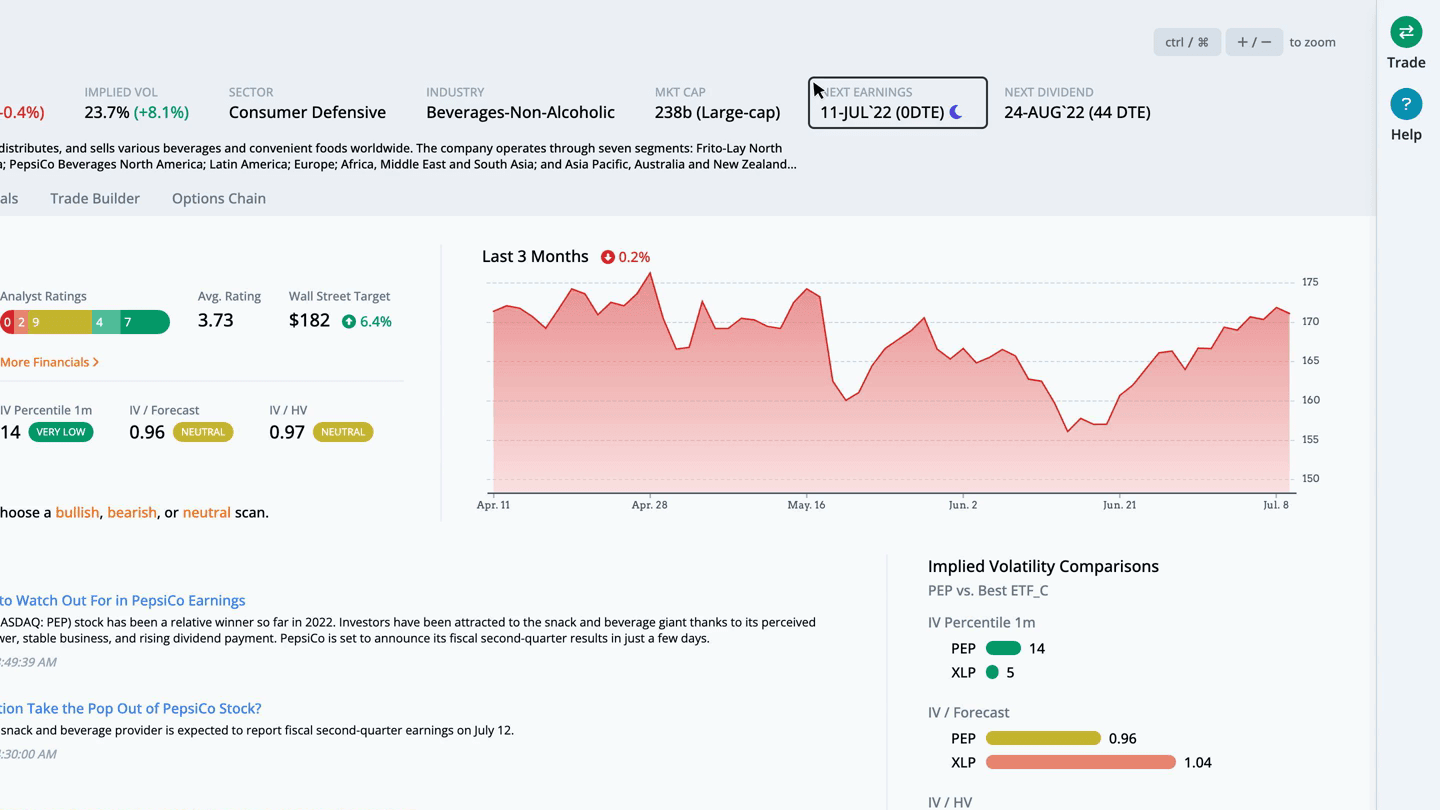
Task: Click the Jun. 21 date on the chart axis
Action: point(1120,505)
